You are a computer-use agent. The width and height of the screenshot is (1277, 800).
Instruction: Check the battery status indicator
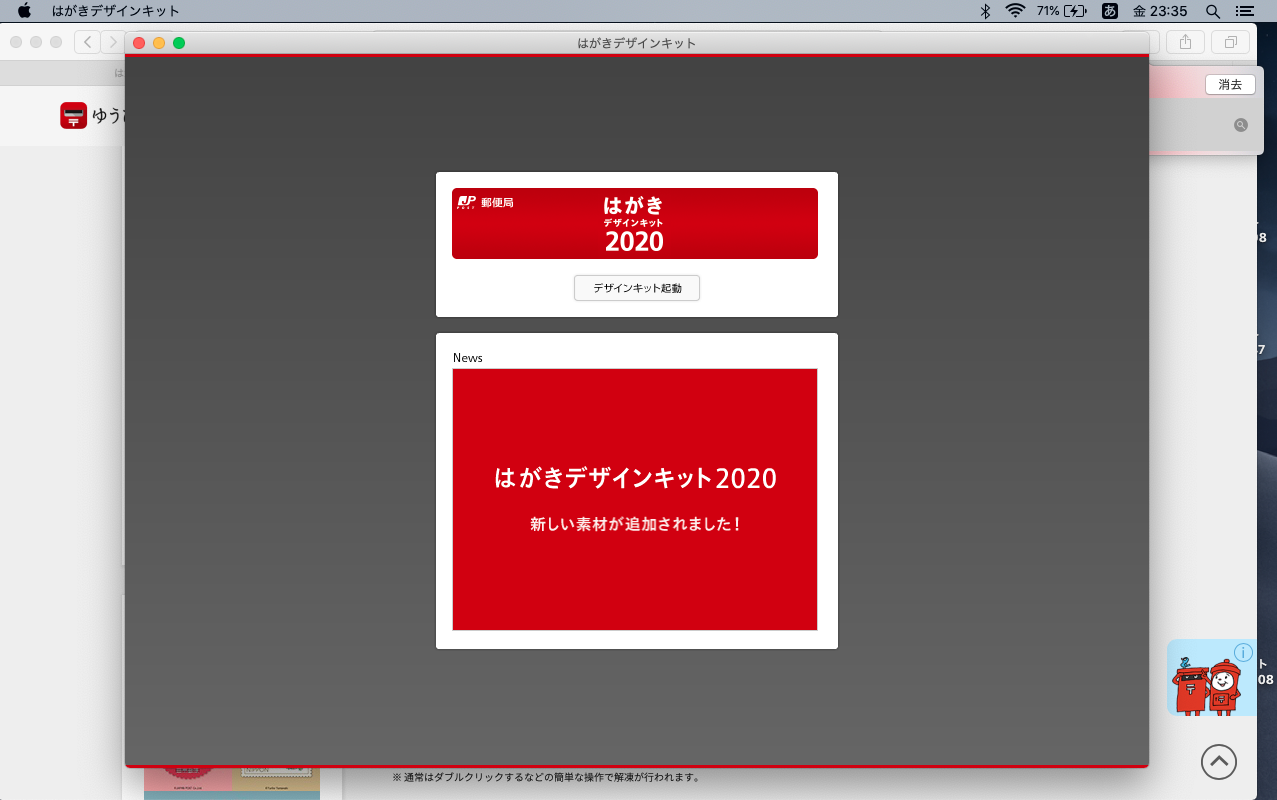point(1061,11)
